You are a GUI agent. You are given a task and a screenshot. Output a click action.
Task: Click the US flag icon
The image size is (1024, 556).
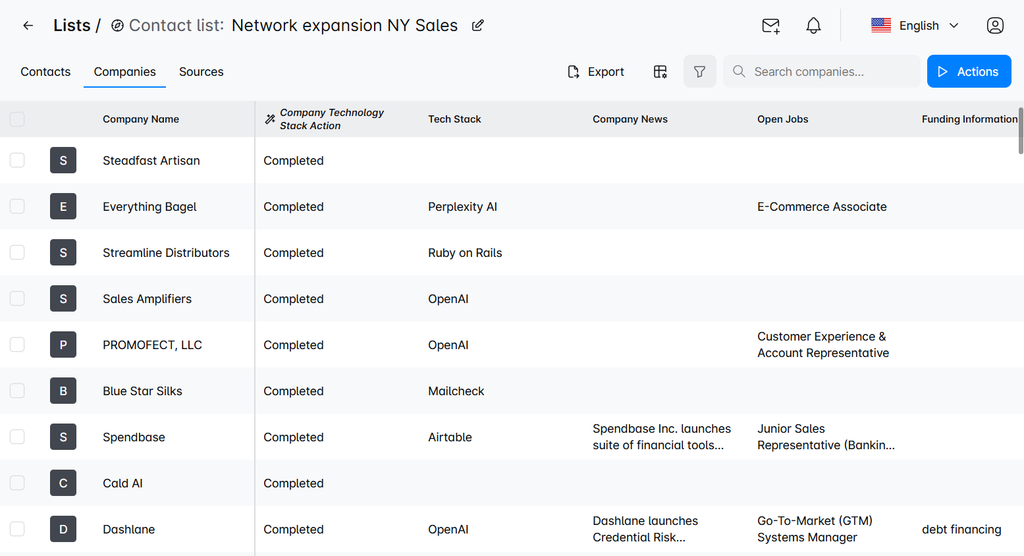(x=880, y=25)
